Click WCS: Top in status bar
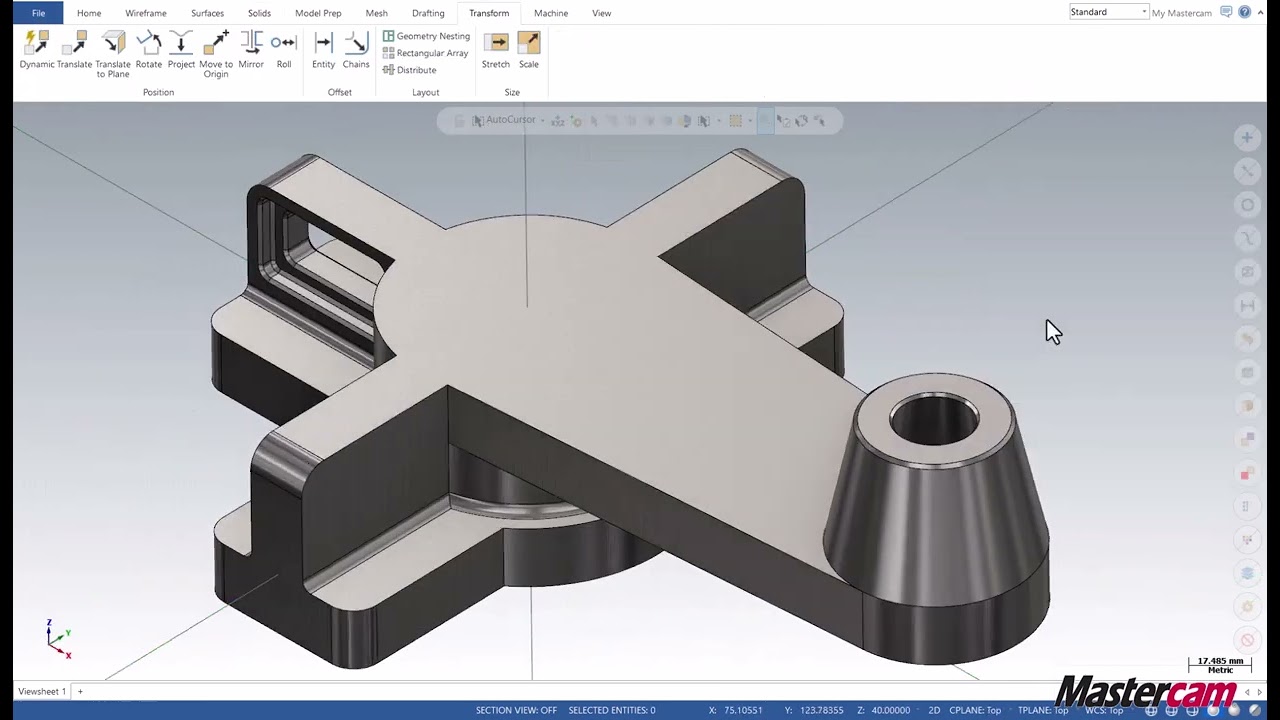Viewport: 1280px width, 720px height. click(1105, 710)
